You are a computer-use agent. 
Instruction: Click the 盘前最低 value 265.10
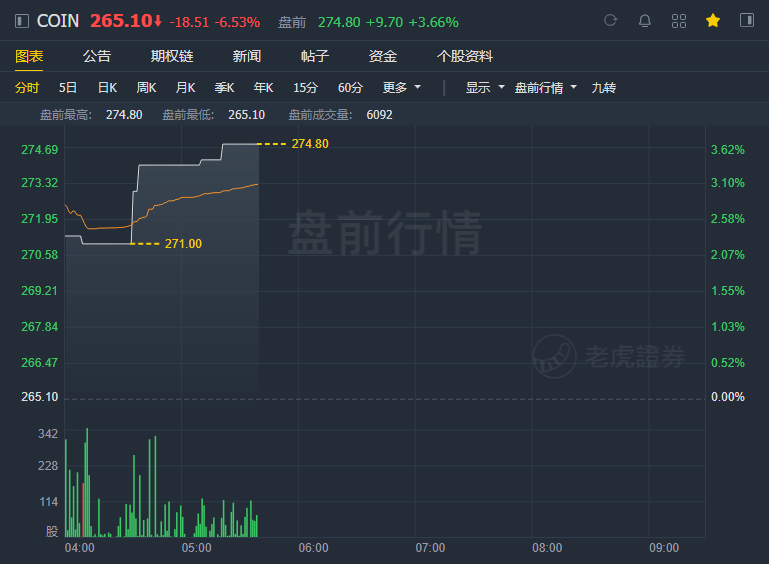pos(246,115)
